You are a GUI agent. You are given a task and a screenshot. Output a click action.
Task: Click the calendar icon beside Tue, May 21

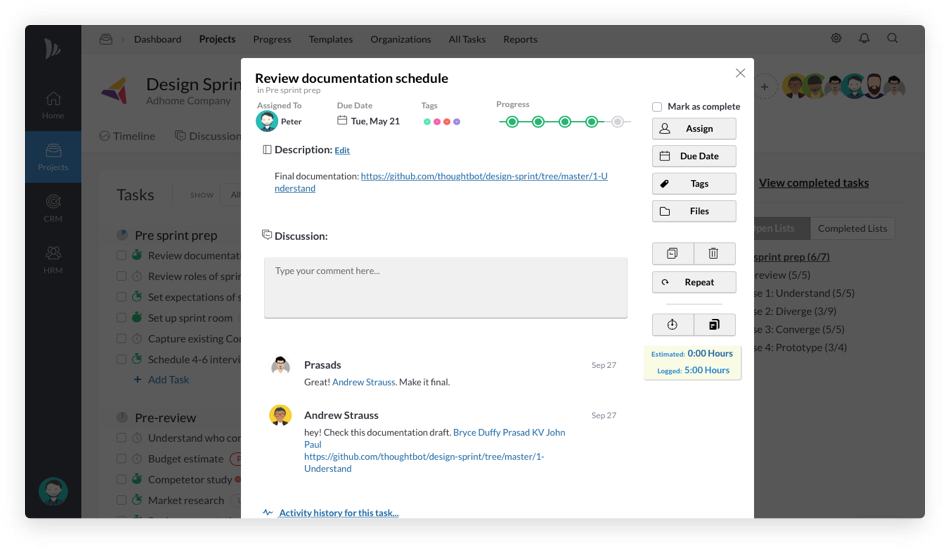[342, 121]
